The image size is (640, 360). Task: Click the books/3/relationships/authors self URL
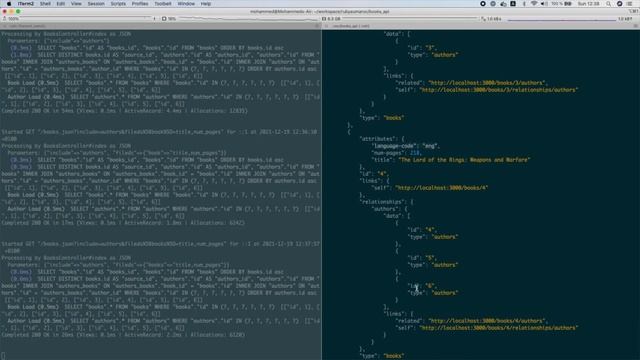[498, 90]
